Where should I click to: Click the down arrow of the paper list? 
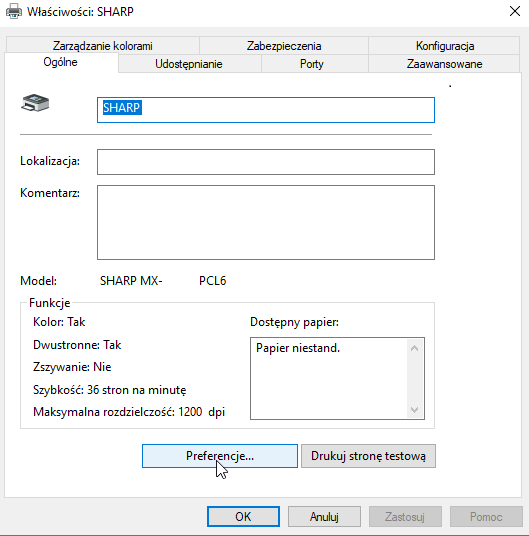click(415, 409)
